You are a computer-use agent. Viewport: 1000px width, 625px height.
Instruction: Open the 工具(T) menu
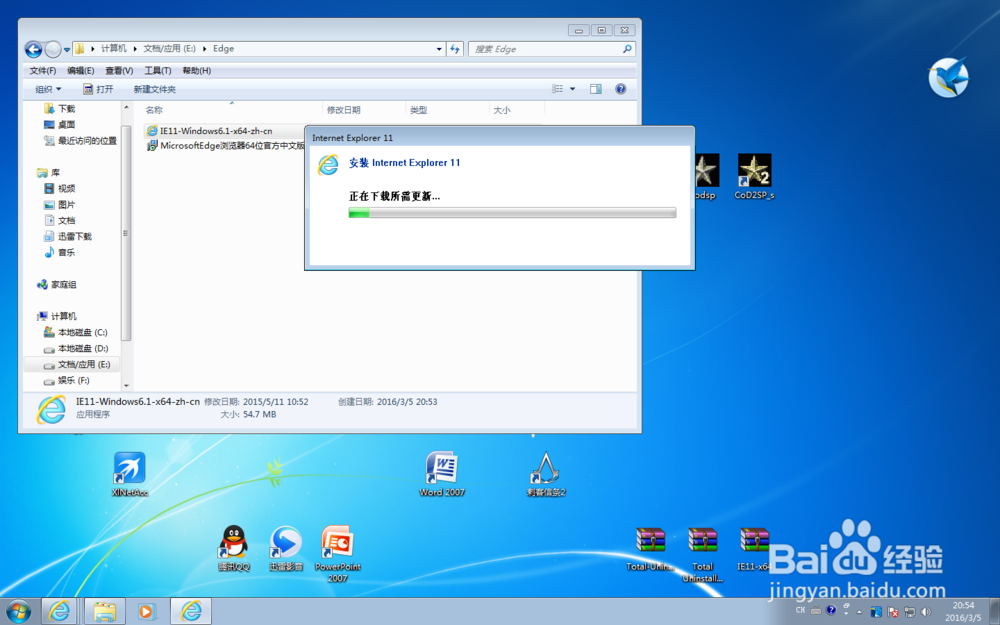point(158,71)
